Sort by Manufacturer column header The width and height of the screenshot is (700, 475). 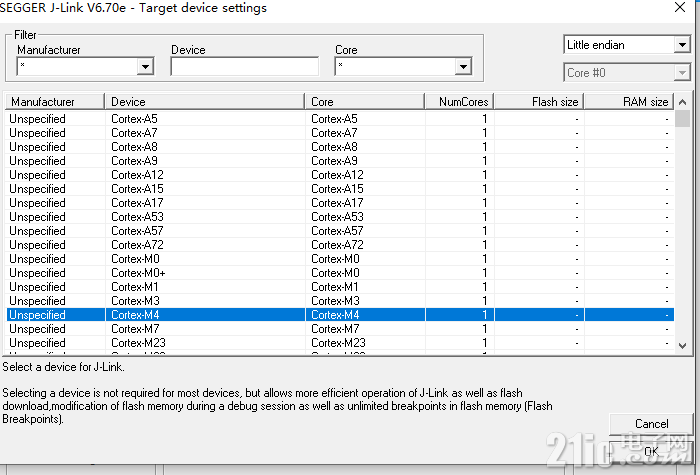tap(54, 102)
